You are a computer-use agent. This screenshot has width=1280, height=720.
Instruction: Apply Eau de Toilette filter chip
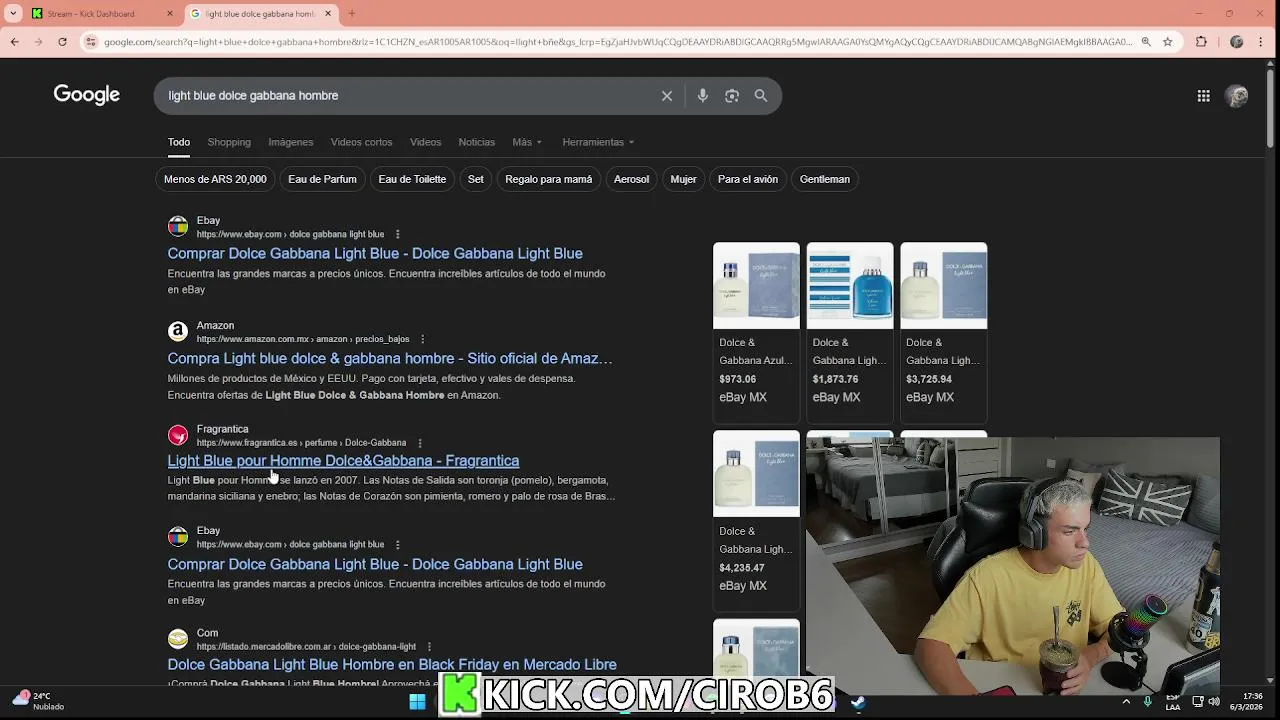(x=412, y=179)
